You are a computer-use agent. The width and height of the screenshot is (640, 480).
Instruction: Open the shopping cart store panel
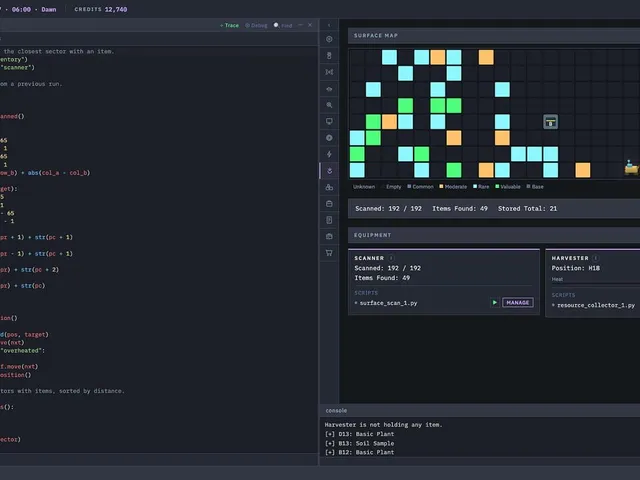click(329, 253)
